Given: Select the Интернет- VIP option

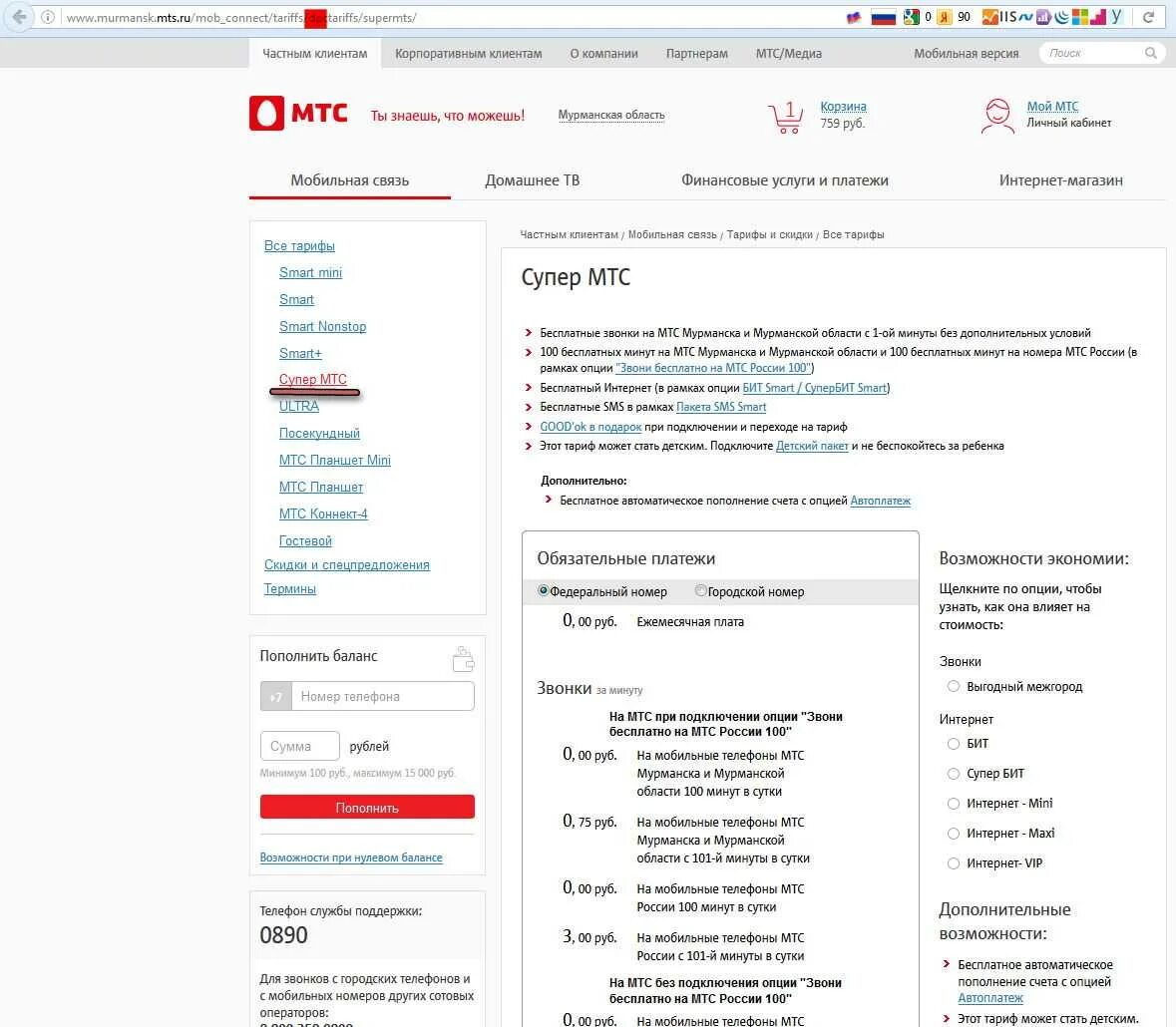Looking at the screenshot, I should pos(954,863).
